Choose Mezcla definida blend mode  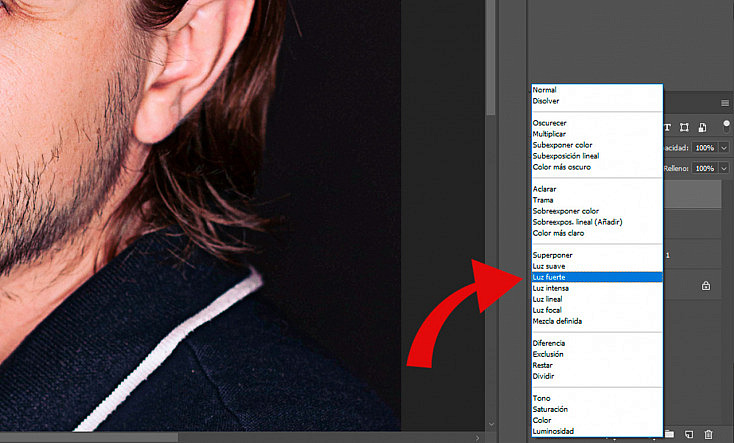point(597,321)
